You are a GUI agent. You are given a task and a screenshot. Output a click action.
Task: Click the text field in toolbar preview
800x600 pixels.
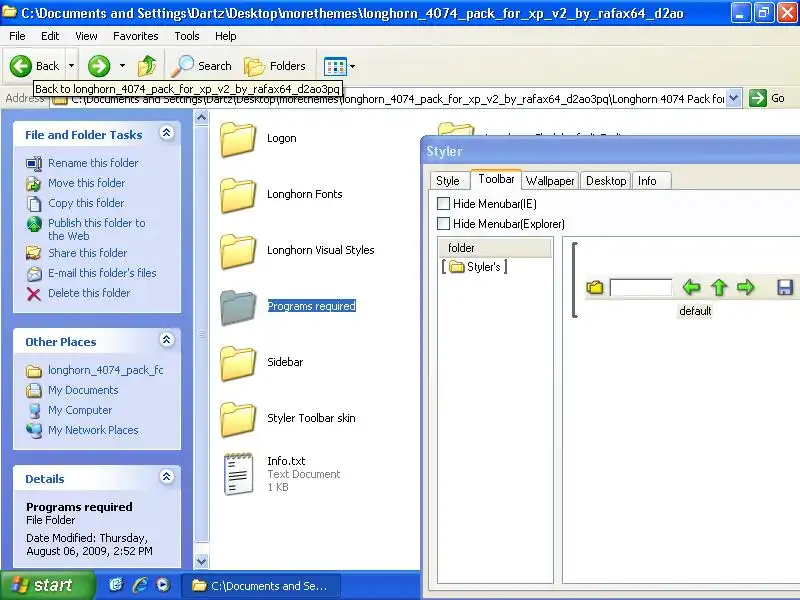(641, 287)
